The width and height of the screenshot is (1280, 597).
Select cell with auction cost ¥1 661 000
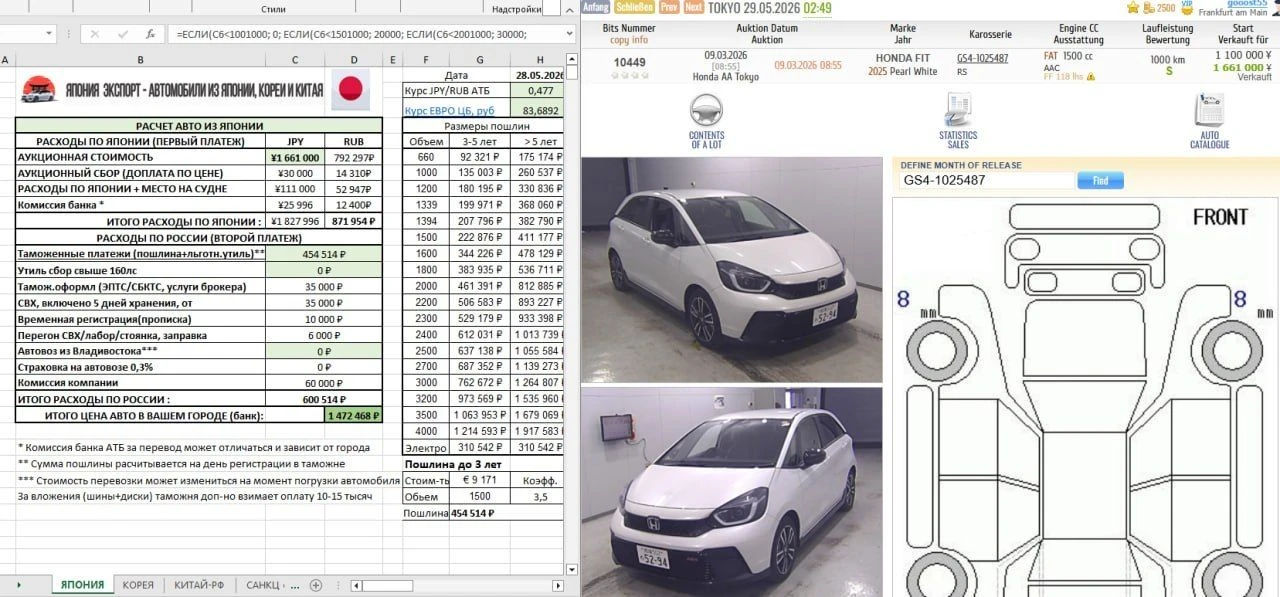(295, 157)
